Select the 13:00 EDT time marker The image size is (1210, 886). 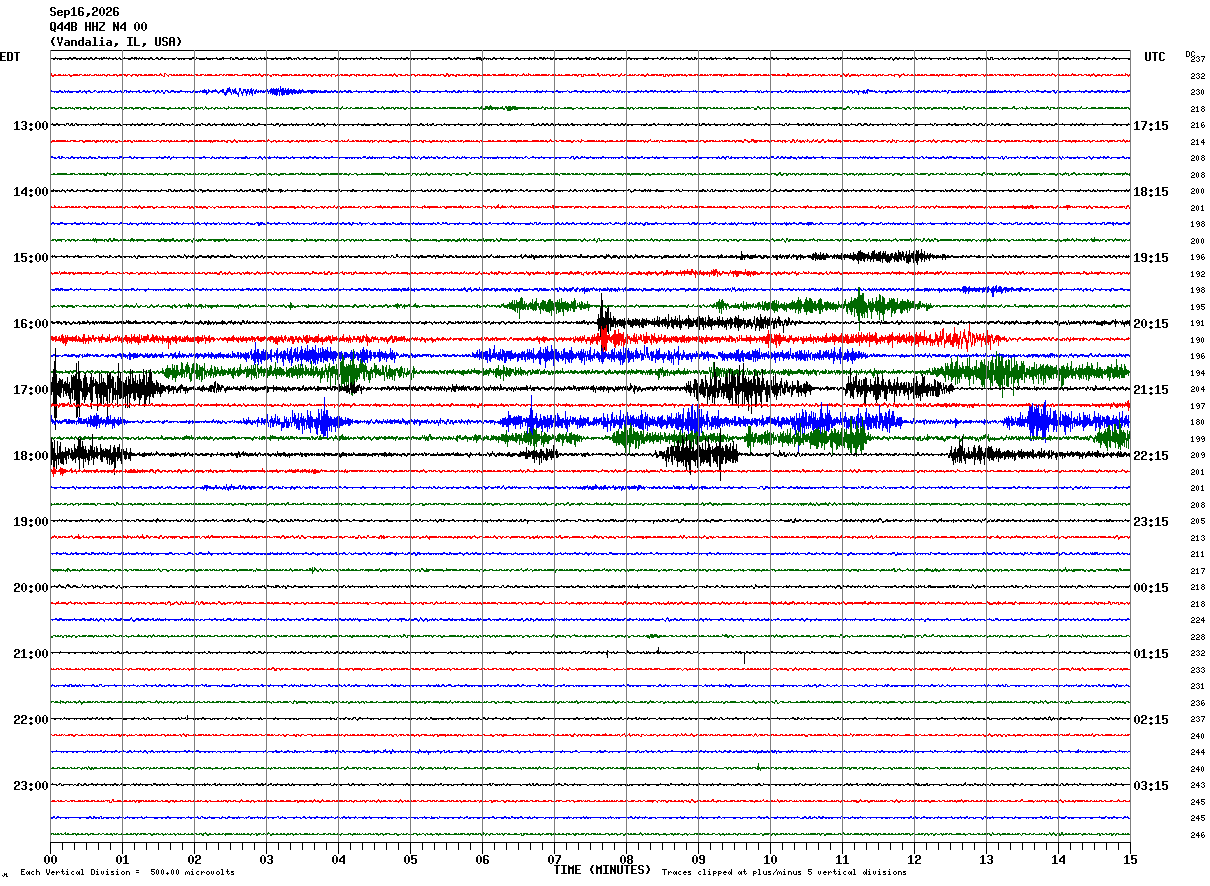31,126
